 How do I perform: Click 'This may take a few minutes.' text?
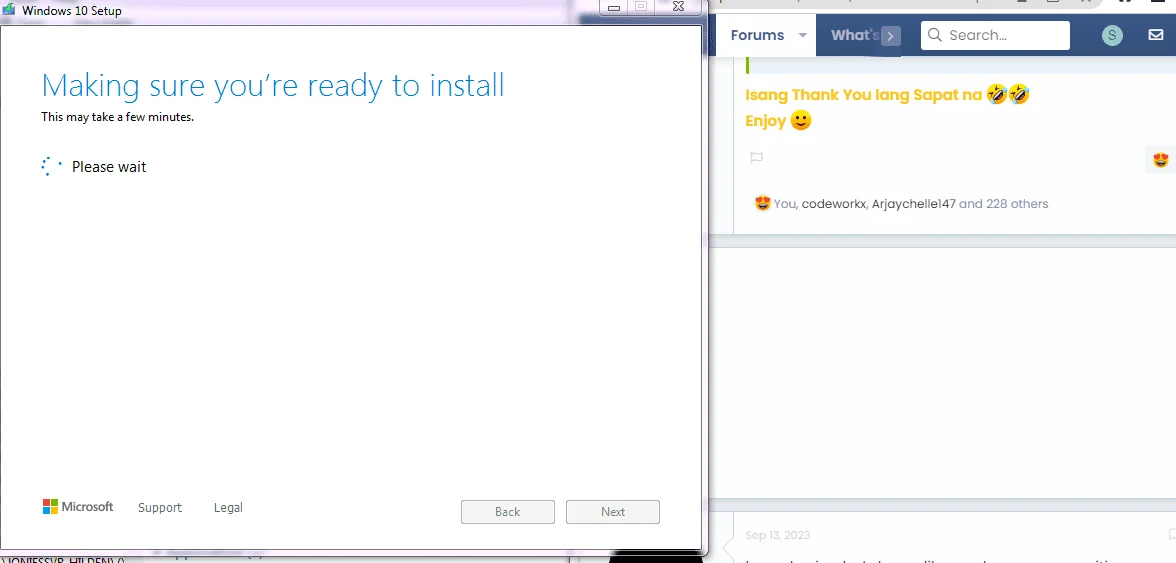[x=117, y=117]
